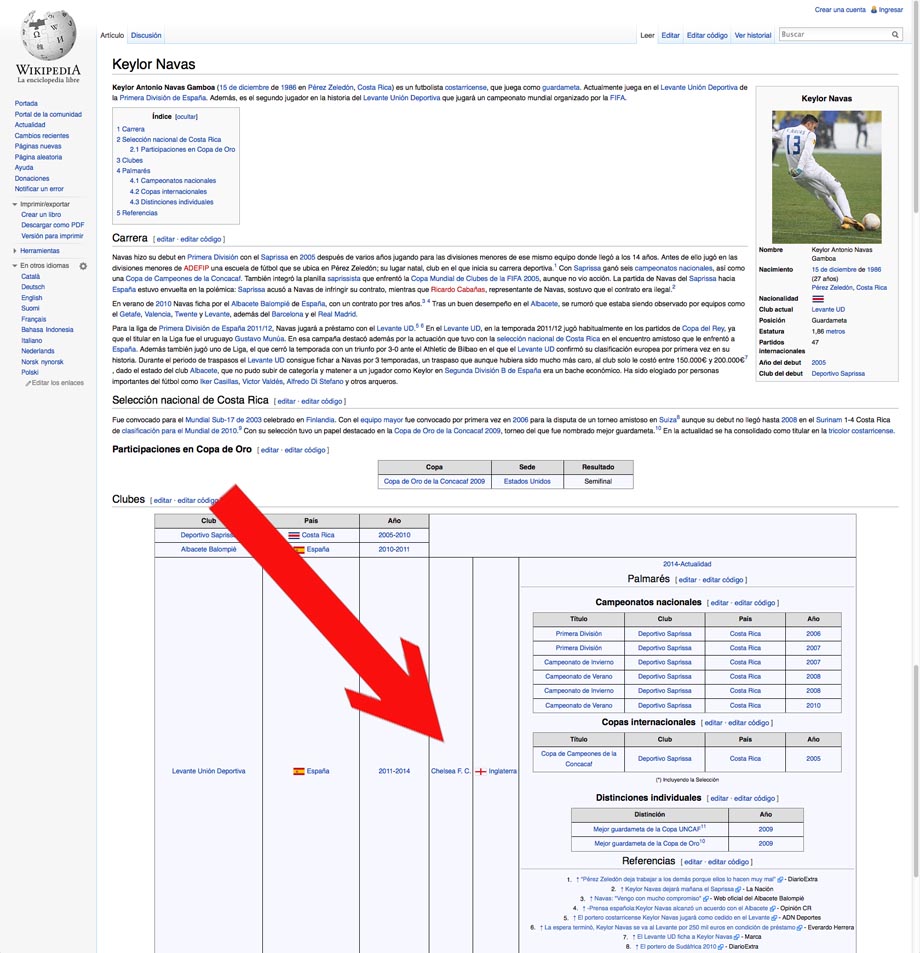Jump to 2.1 Participaciones en Copa de Oro
This screenshot has width=920, height=953.
[x=182, y=150]
